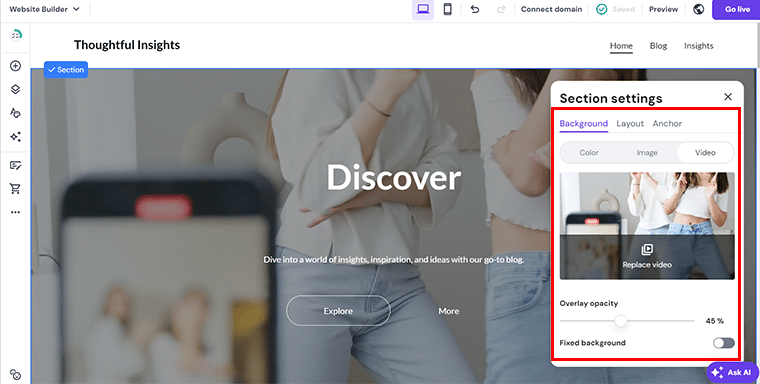Open the Ask AI assistant button
The image size is (760, 384).
(732, 372)
